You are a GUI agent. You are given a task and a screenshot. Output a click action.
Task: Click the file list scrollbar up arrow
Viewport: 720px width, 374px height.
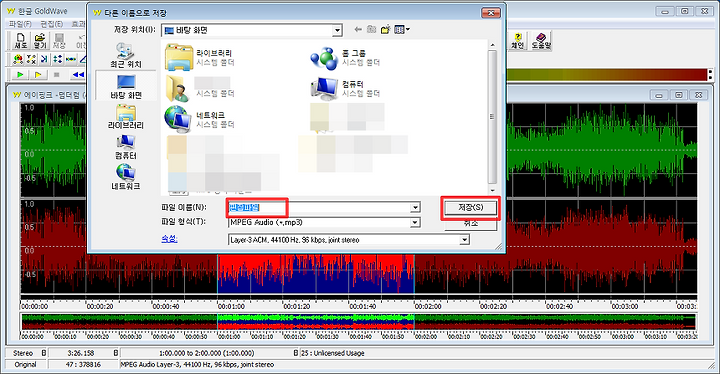point(492,45)
